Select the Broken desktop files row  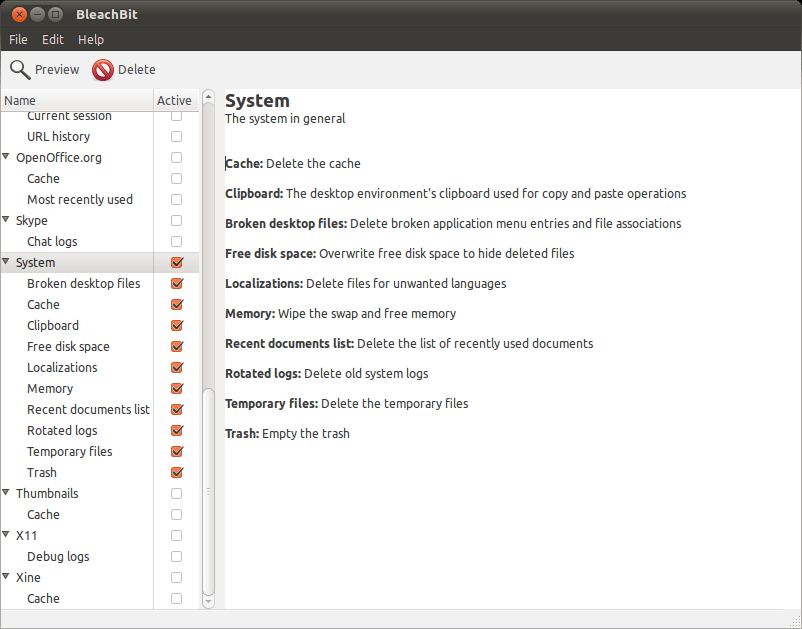pyautogui.click(x=100, y=283)
